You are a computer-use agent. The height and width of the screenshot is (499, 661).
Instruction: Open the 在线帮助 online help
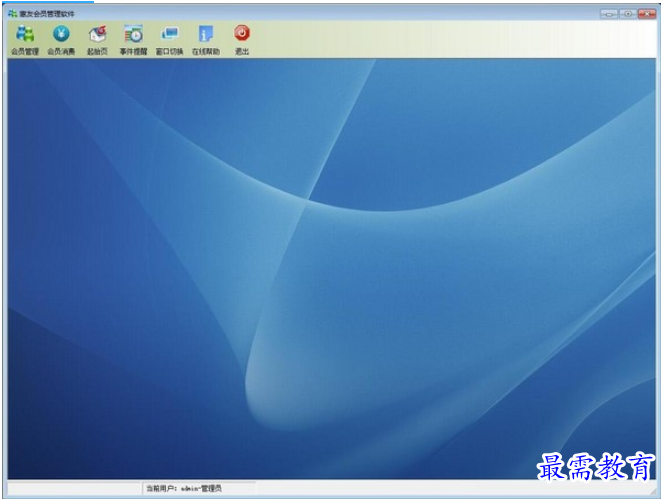point(206,40)
